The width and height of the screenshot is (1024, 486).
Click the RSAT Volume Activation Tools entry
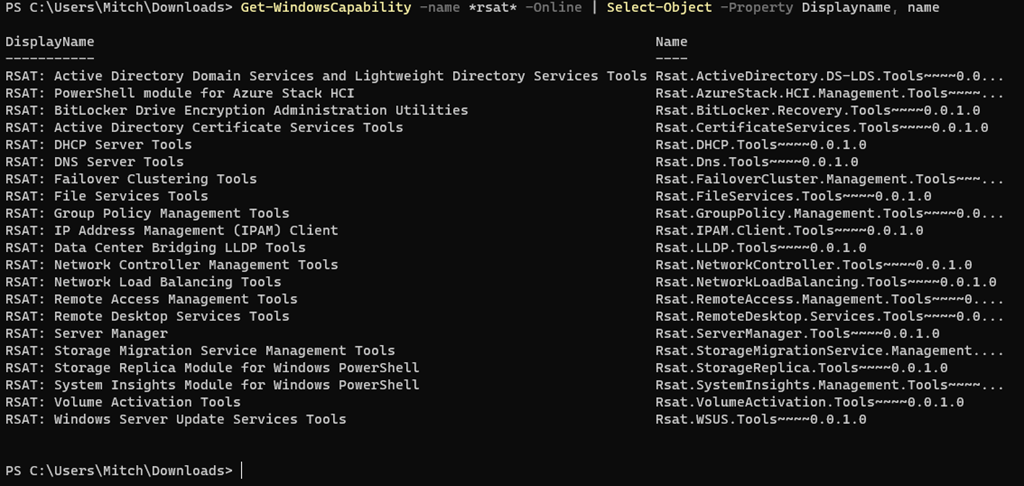[x=122, y=402]
